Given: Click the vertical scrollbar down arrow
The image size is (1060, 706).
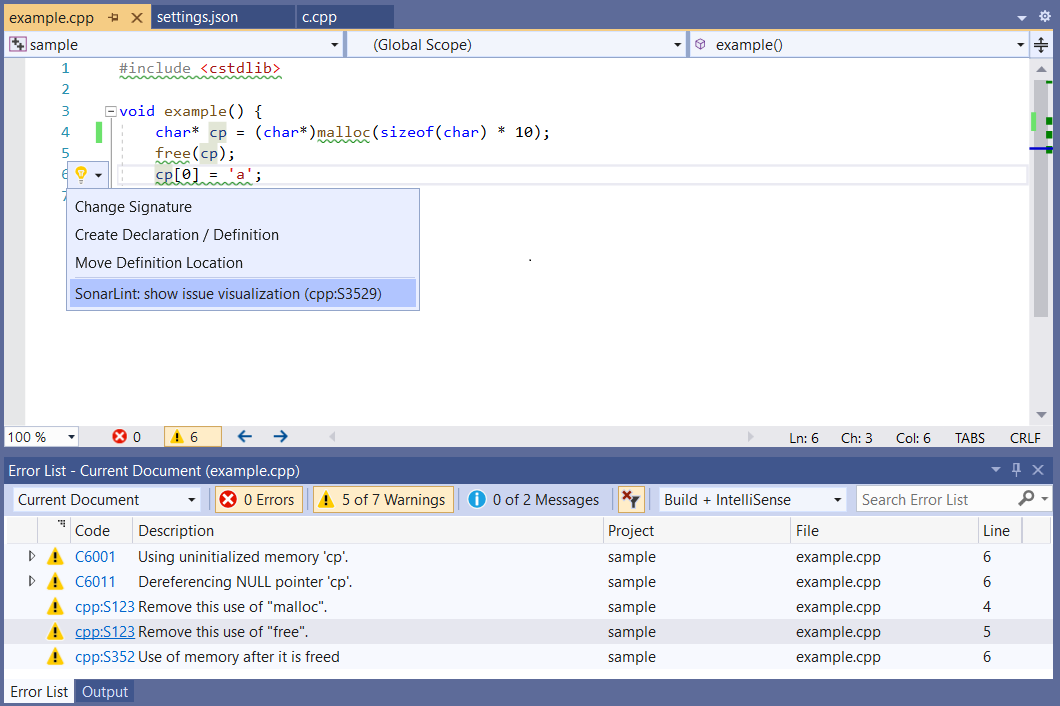Looking at the screenshot, I should click(x=1041, y=415).
